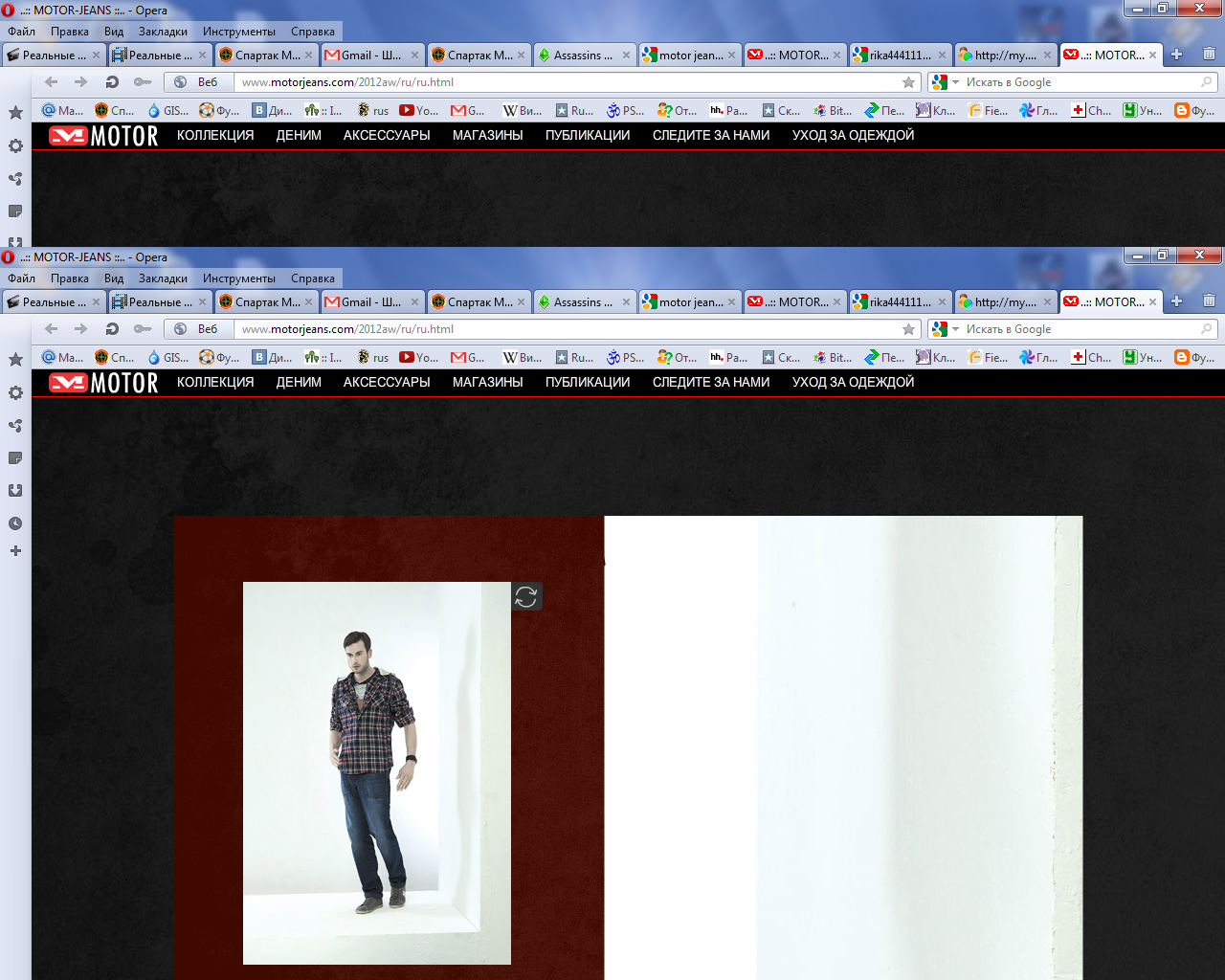
Task: Click the password key icon in front window
Action: [x=143, y=329]
